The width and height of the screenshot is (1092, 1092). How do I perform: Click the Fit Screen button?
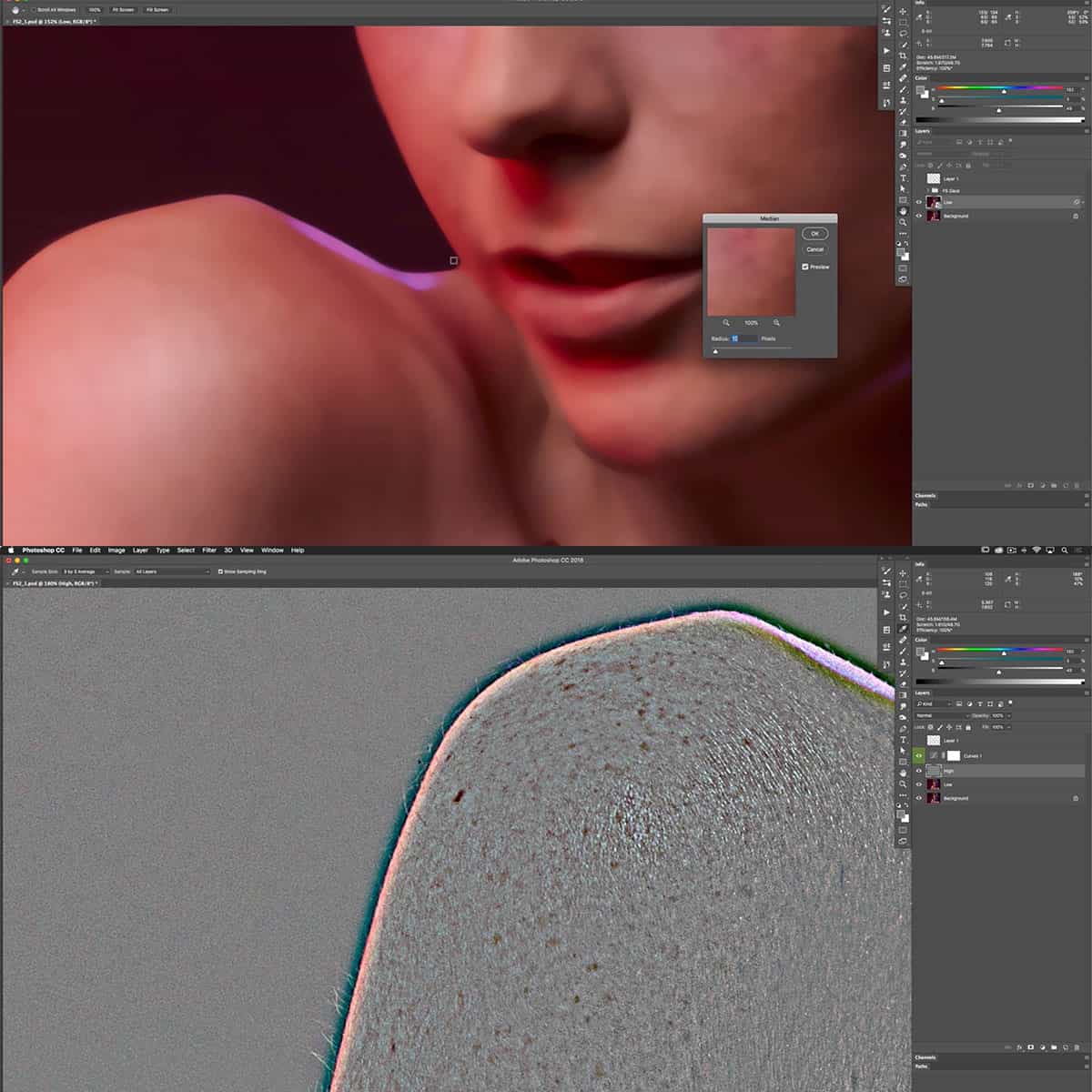[x=124, y=9]
